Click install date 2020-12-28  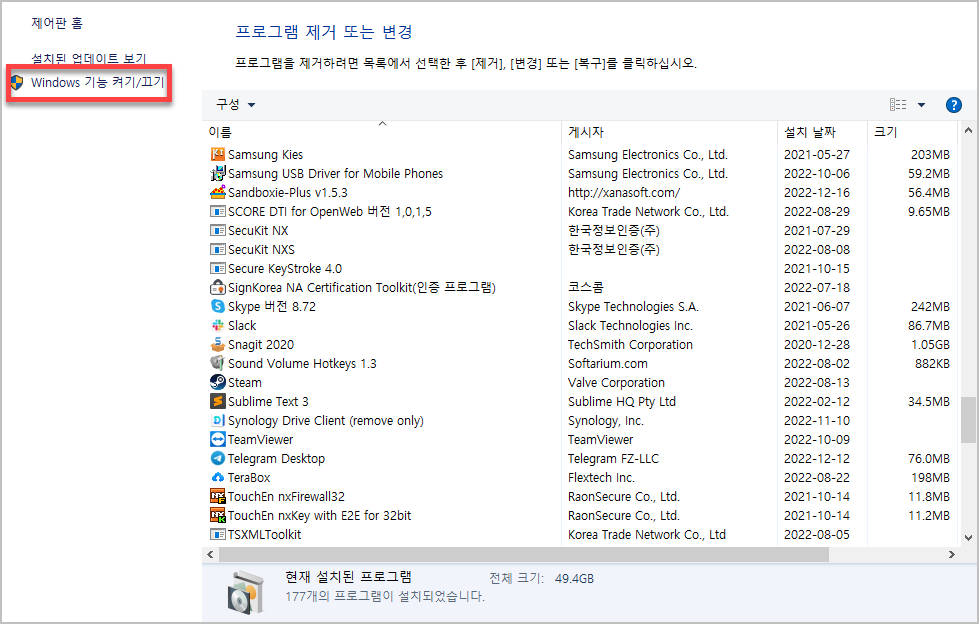tap(817, 344)
